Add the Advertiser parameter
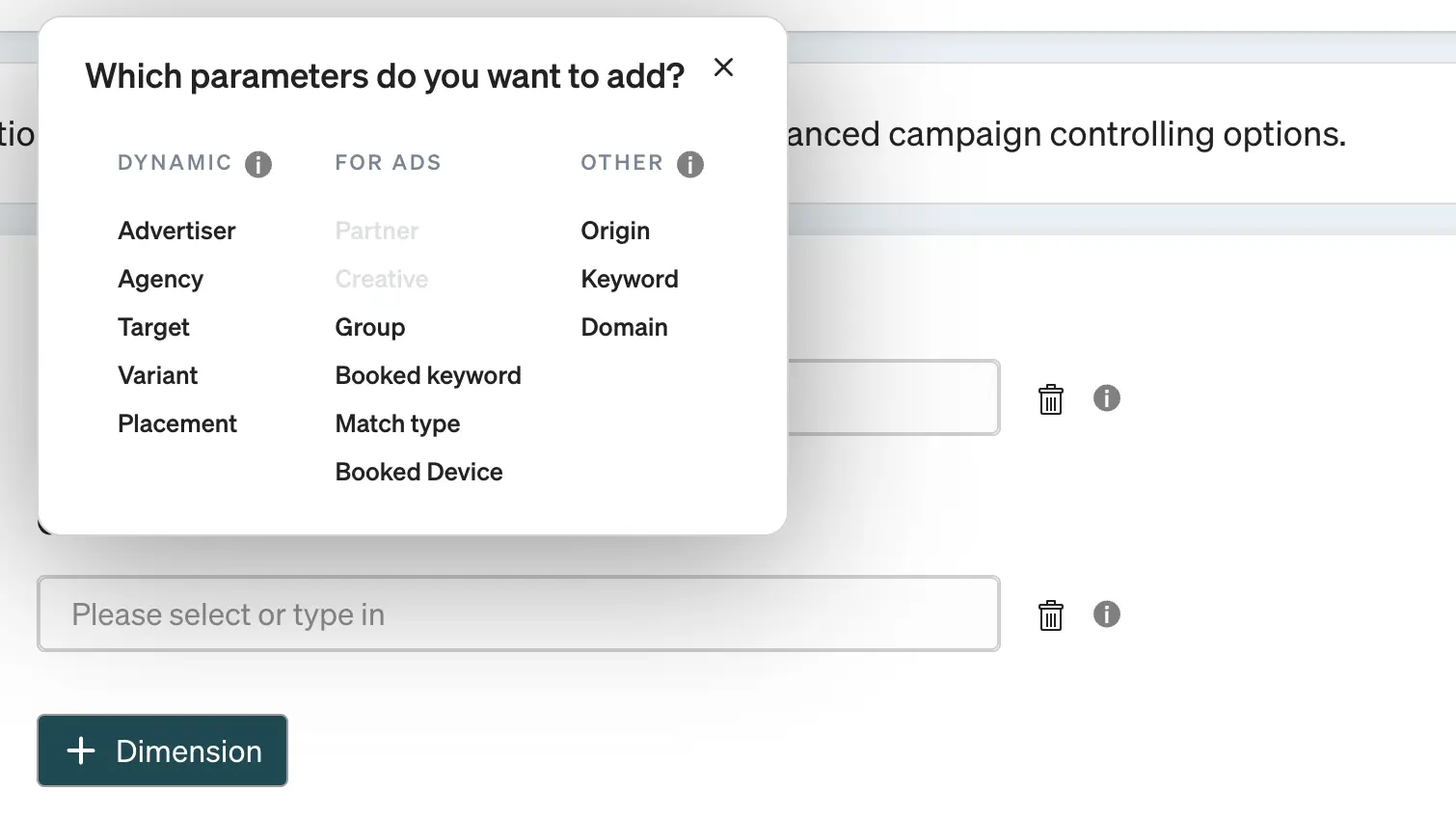The height and width of the screenshot is (818, 1456). pyautogui.click(x=176, y=231)
